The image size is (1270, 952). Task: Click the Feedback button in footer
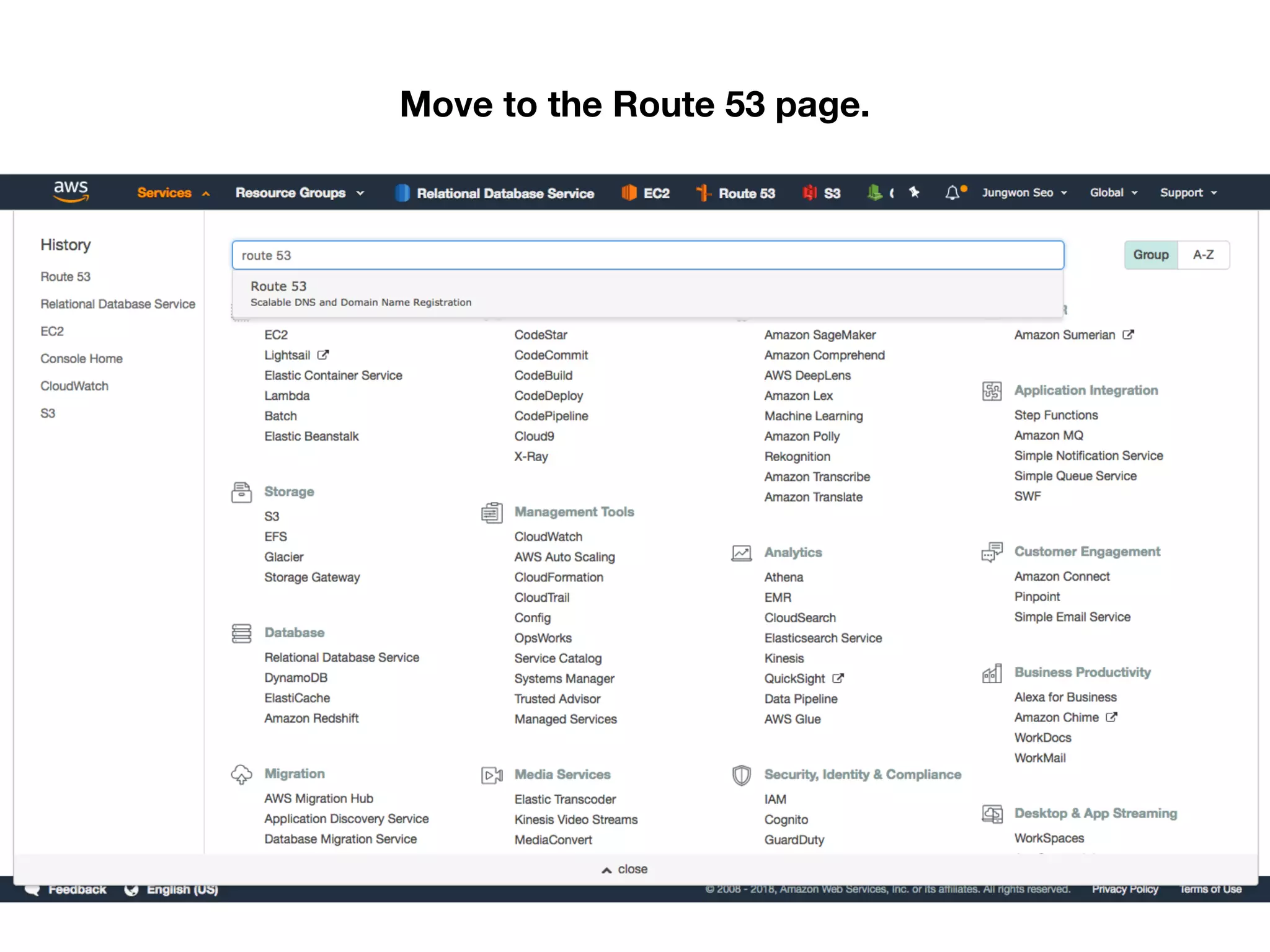[x=67, y=889]
